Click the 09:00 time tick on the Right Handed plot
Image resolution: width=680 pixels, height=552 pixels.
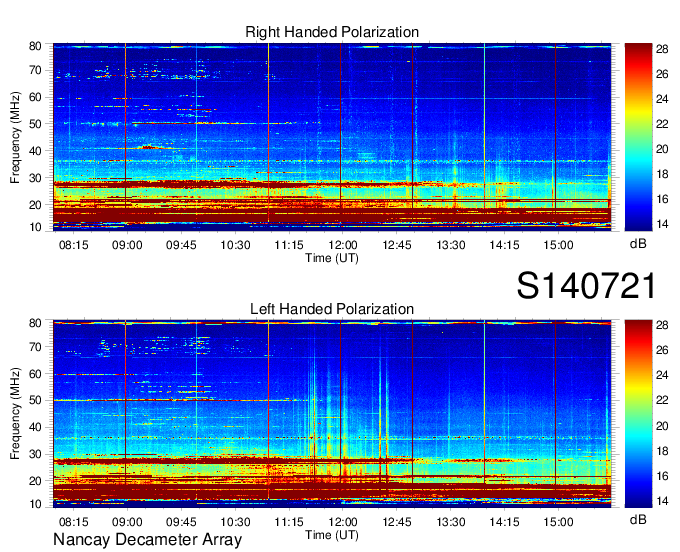[127, 245]
